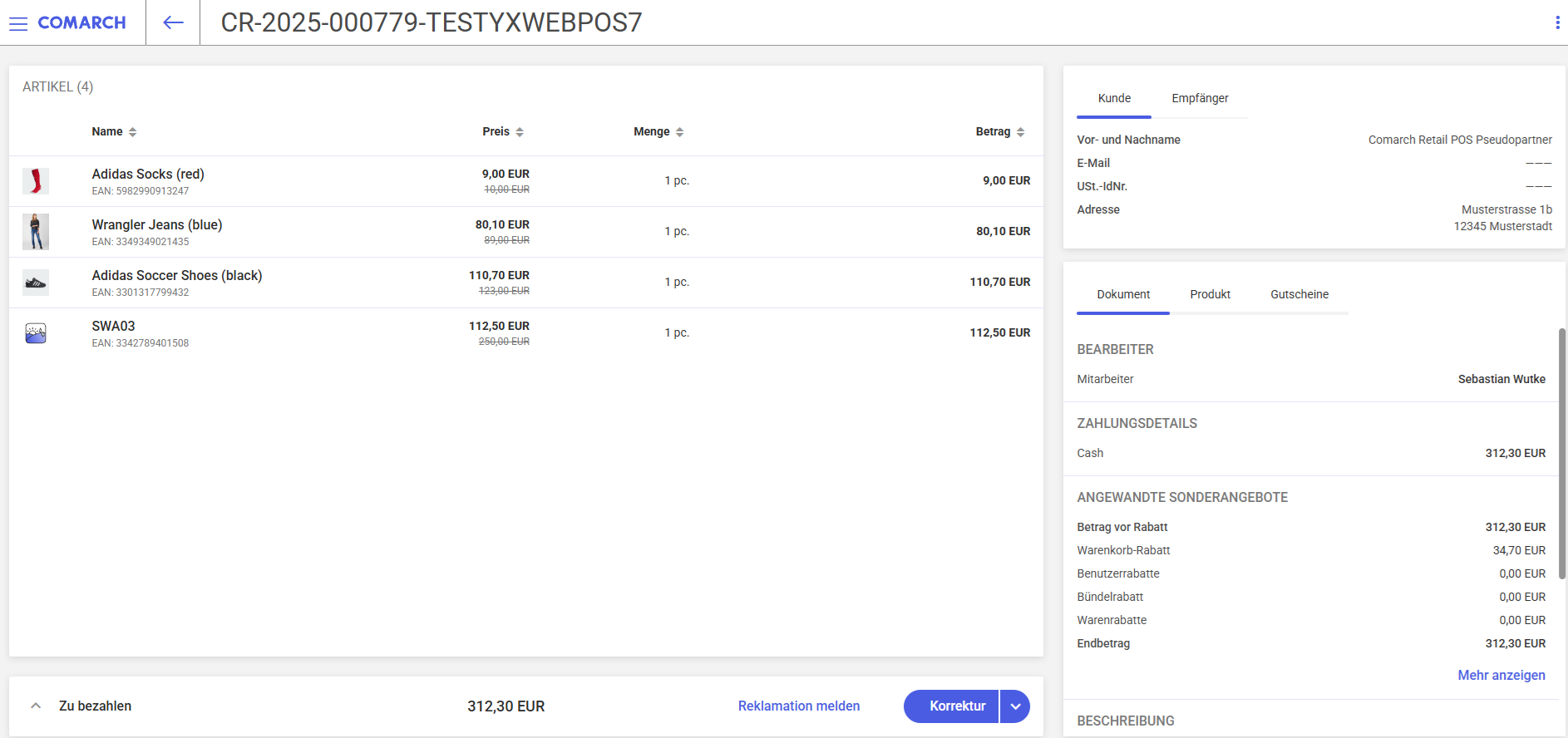Switch to the Gutscheine tab
1568x738 pixels.
[1299, 294]
